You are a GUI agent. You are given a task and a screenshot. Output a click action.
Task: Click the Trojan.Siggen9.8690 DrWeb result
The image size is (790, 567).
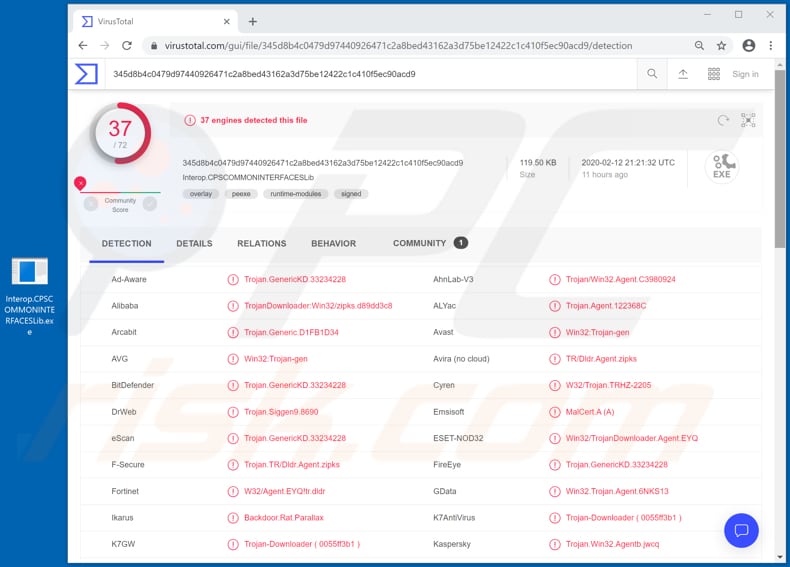(281, 412)
